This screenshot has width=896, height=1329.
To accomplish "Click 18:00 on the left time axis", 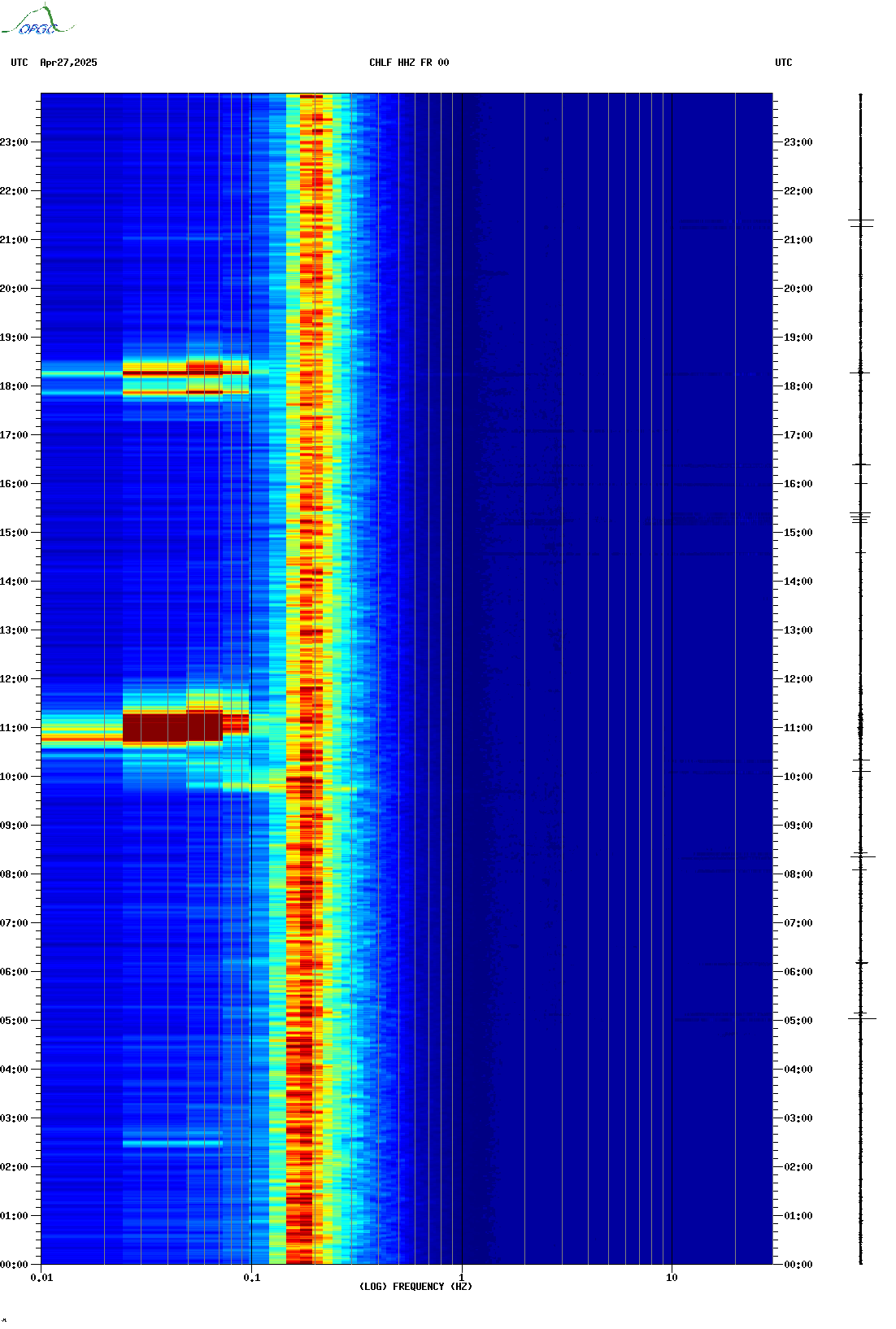I will click(x=14, y=386).
